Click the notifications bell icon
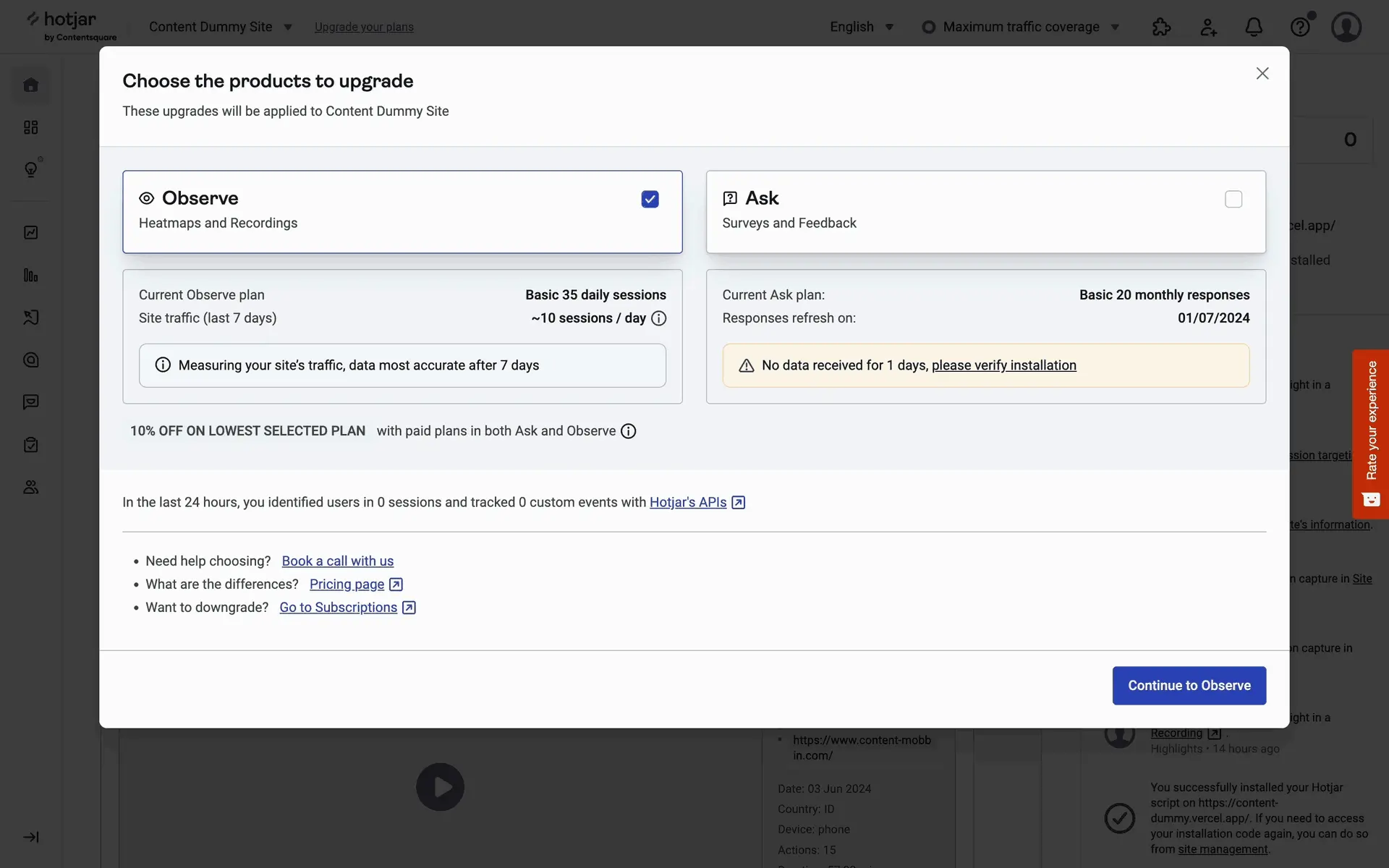This screenshot has width=1389, height=868. 1254,27
